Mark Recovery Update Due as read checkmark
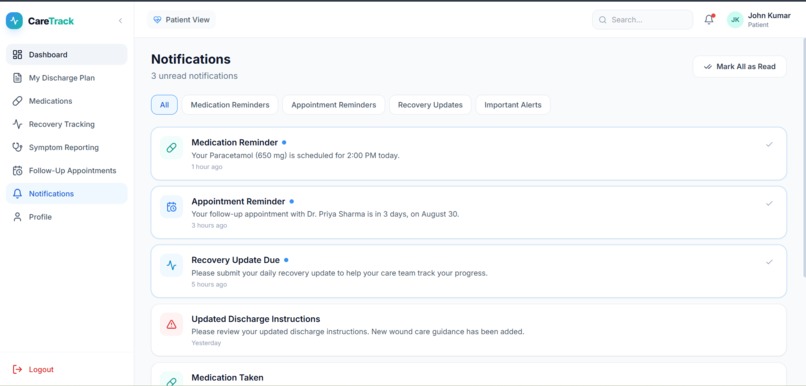806x386 pixels. tap(769, 262)
